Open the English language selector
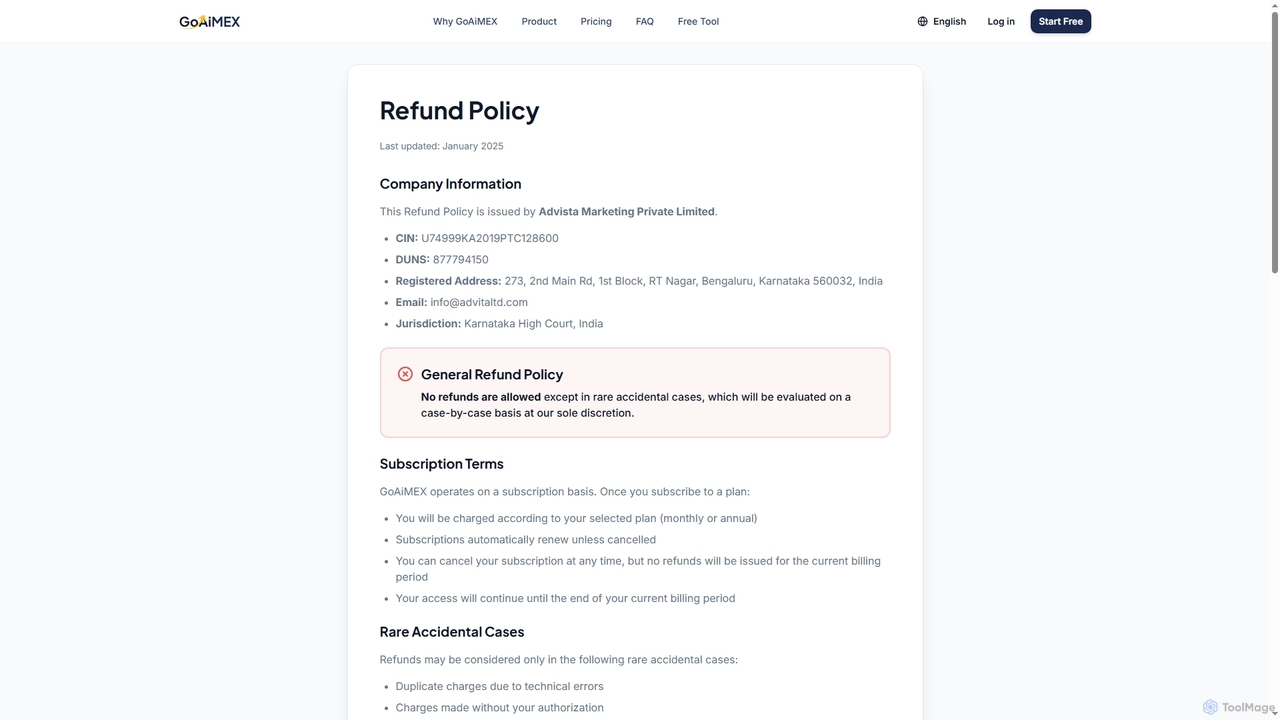 942,21
